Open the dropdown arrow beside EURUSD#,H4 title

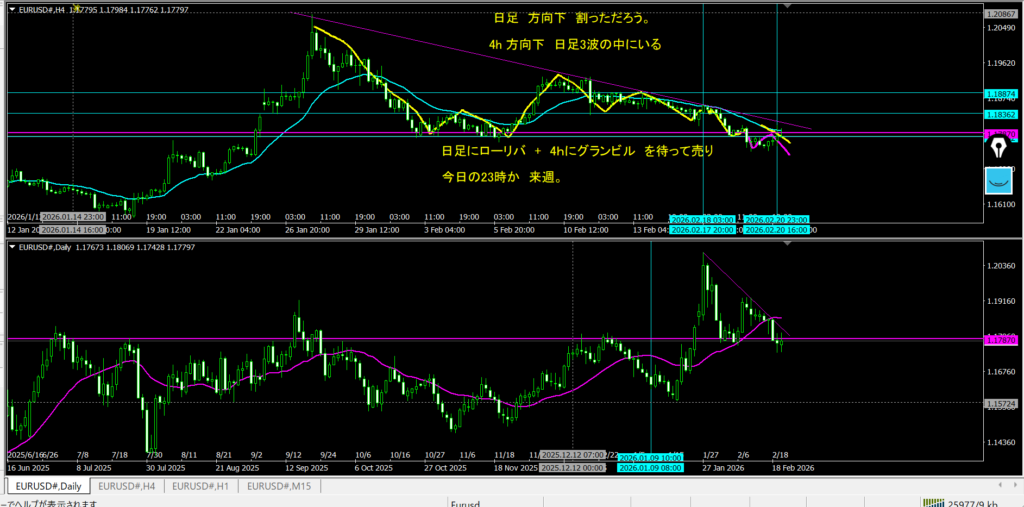tap(13, 10)
